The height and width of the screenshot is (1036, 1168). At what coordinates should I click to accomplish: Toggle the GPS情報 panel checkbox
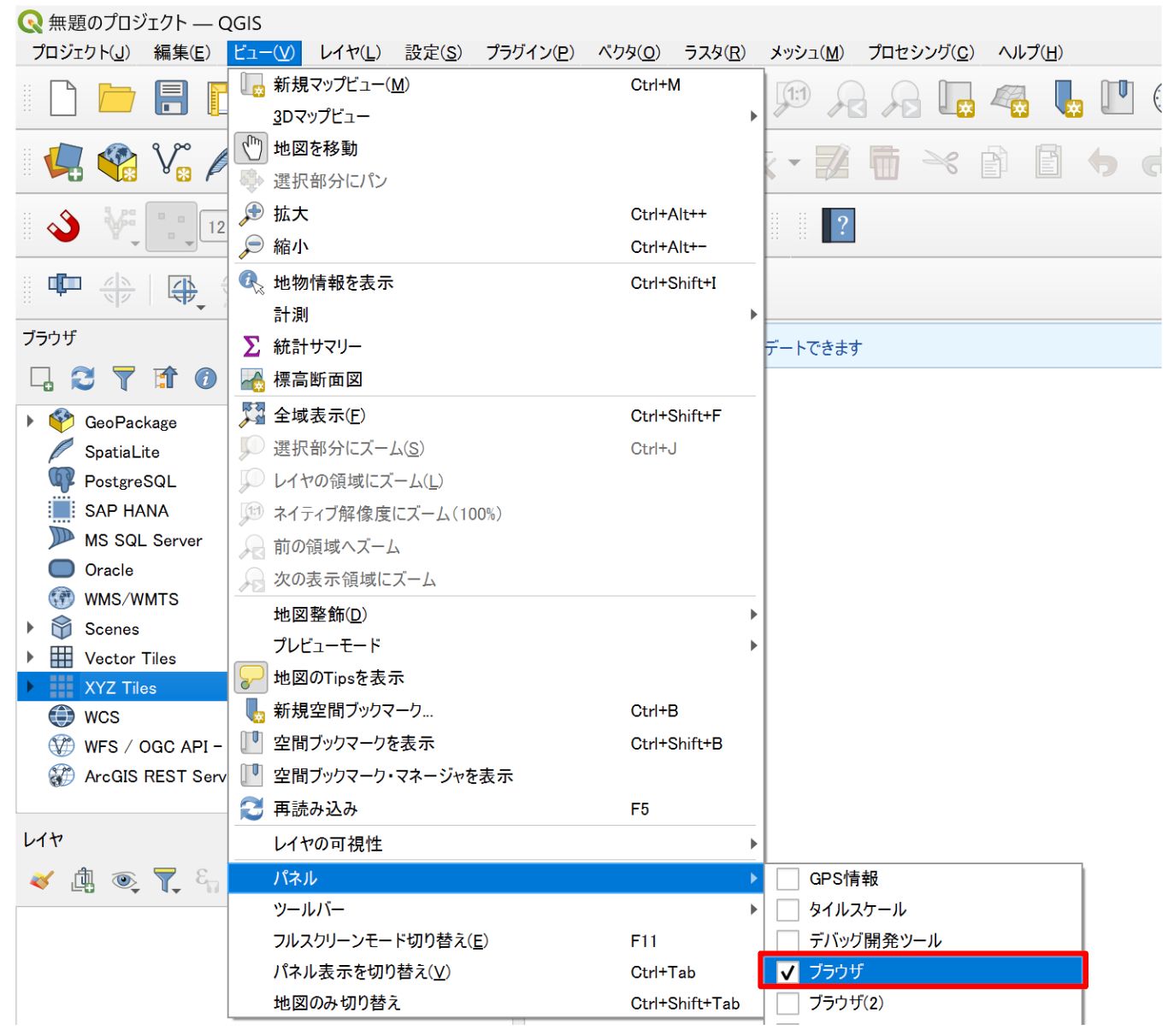click(788, 879)
